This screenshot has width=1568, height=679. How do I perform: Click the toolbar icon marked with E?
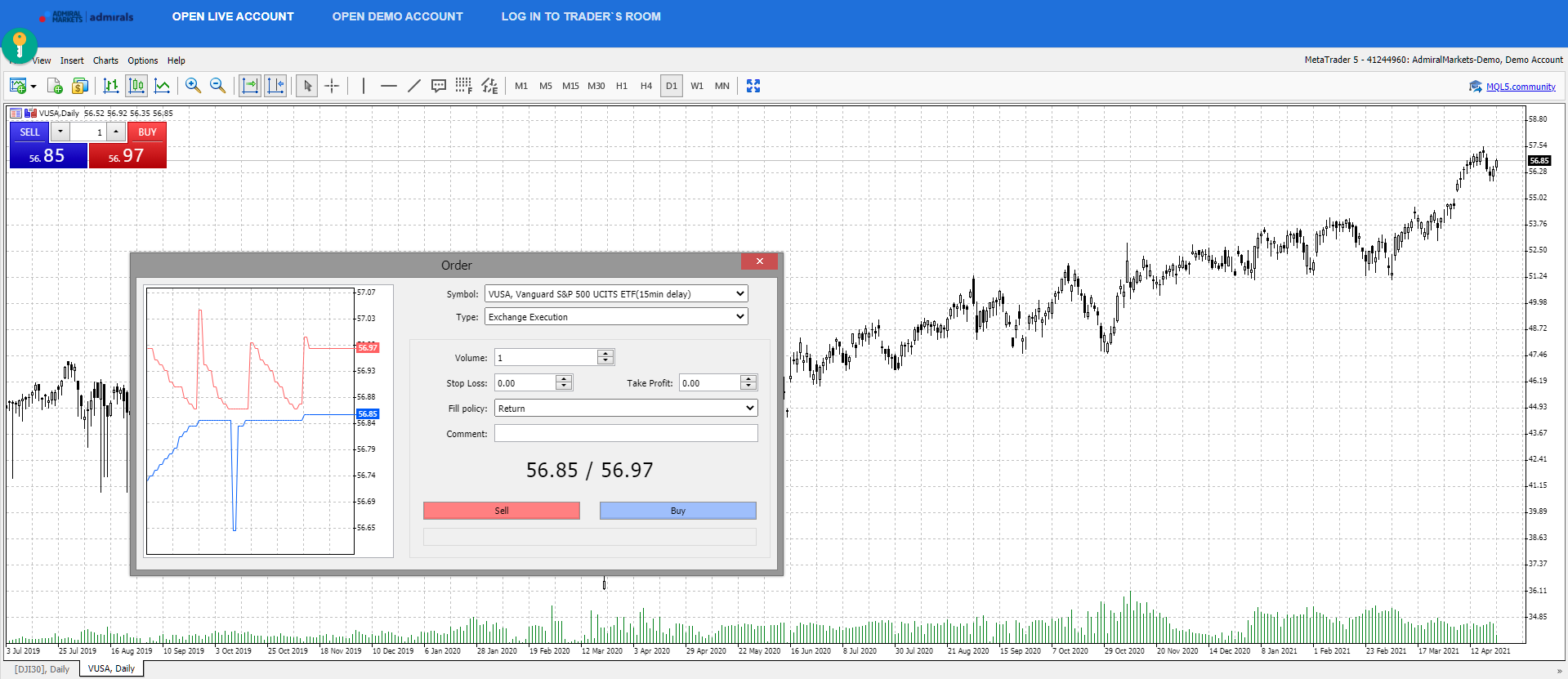489,86
